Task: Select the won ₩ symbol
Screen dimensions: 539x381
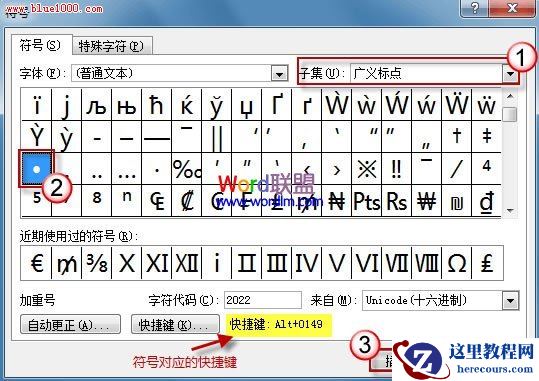Action: [x=426, y=200]
